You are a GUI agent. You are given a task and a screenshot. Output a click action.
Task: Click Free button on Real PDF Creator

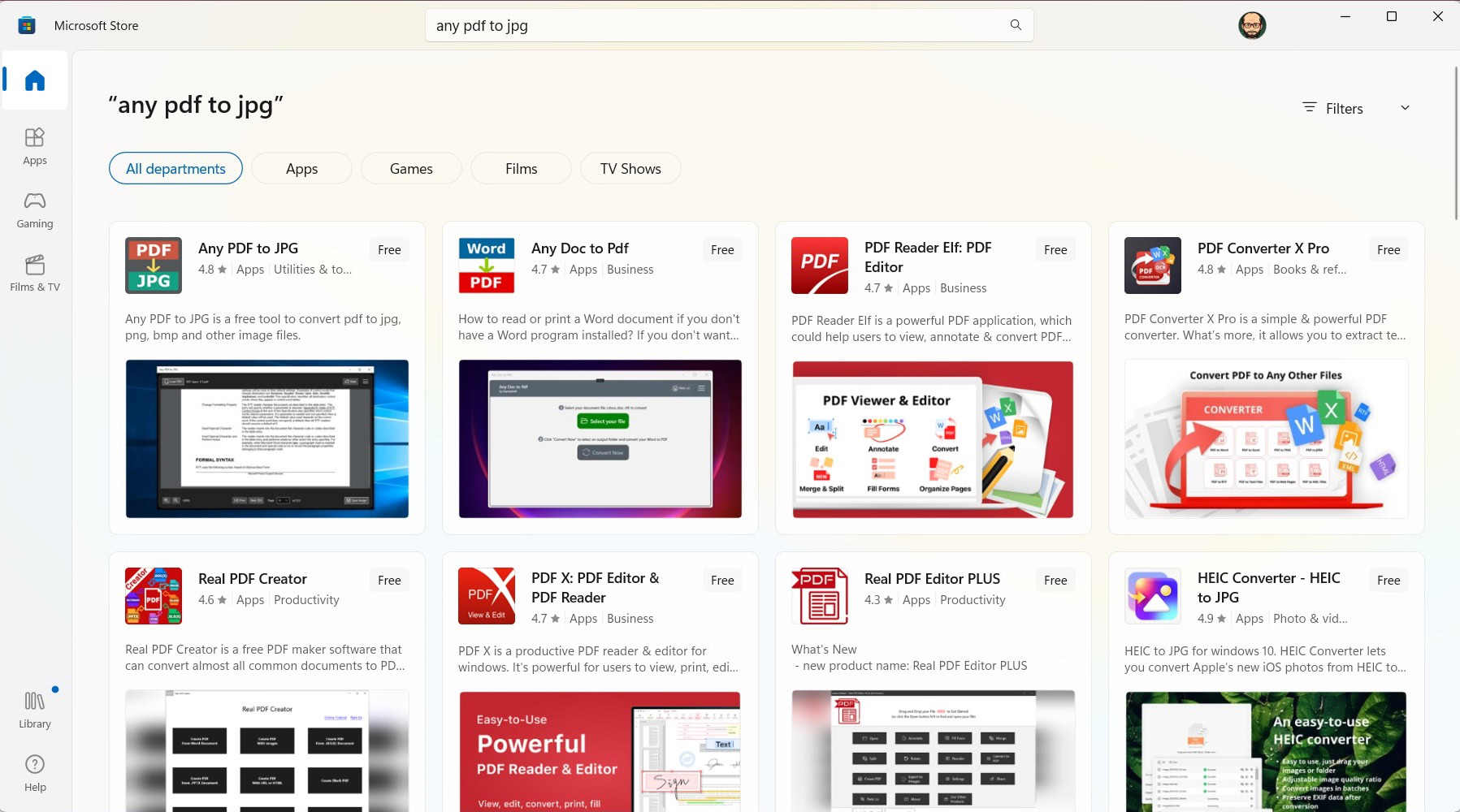(x=389, y=581)
